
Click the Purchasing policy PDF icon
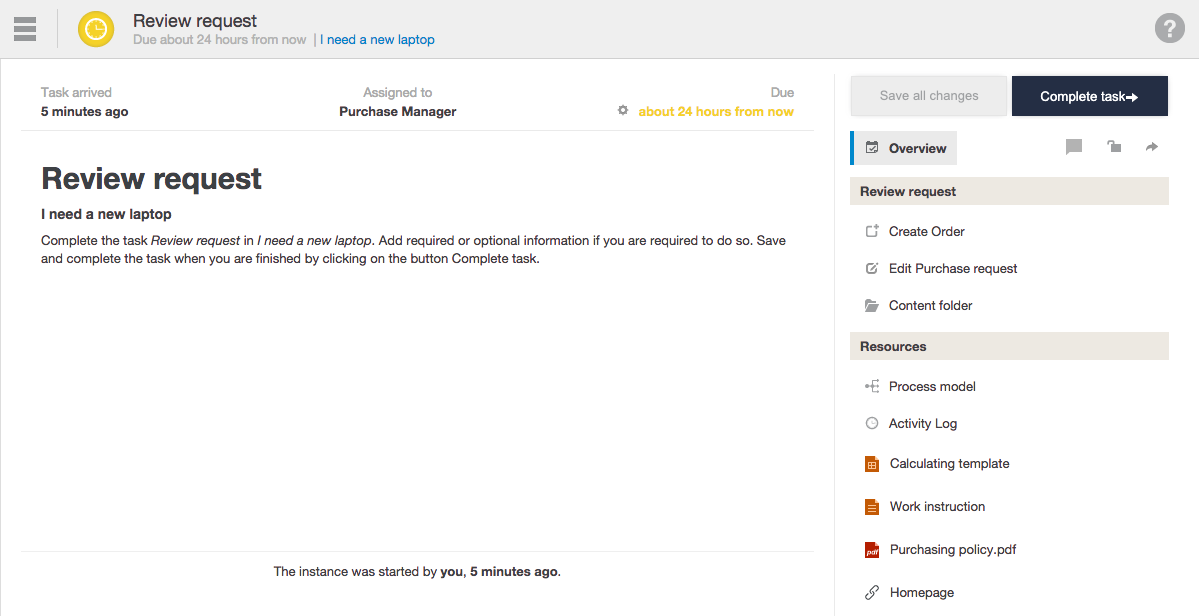pyautogui.click(x=872, y=550)
